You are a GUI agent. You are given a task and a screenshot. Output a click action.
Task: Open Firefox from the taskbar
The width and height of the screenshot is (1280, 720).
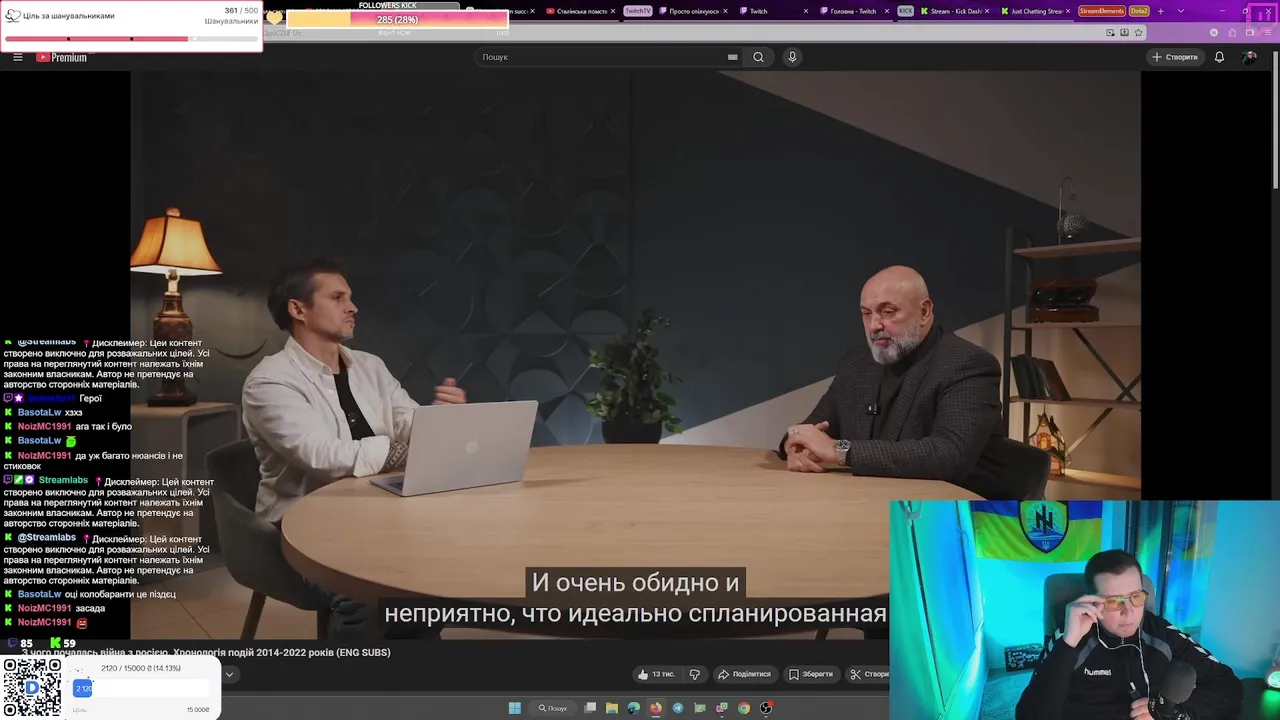pyautogui.click(x=656, y=708)
